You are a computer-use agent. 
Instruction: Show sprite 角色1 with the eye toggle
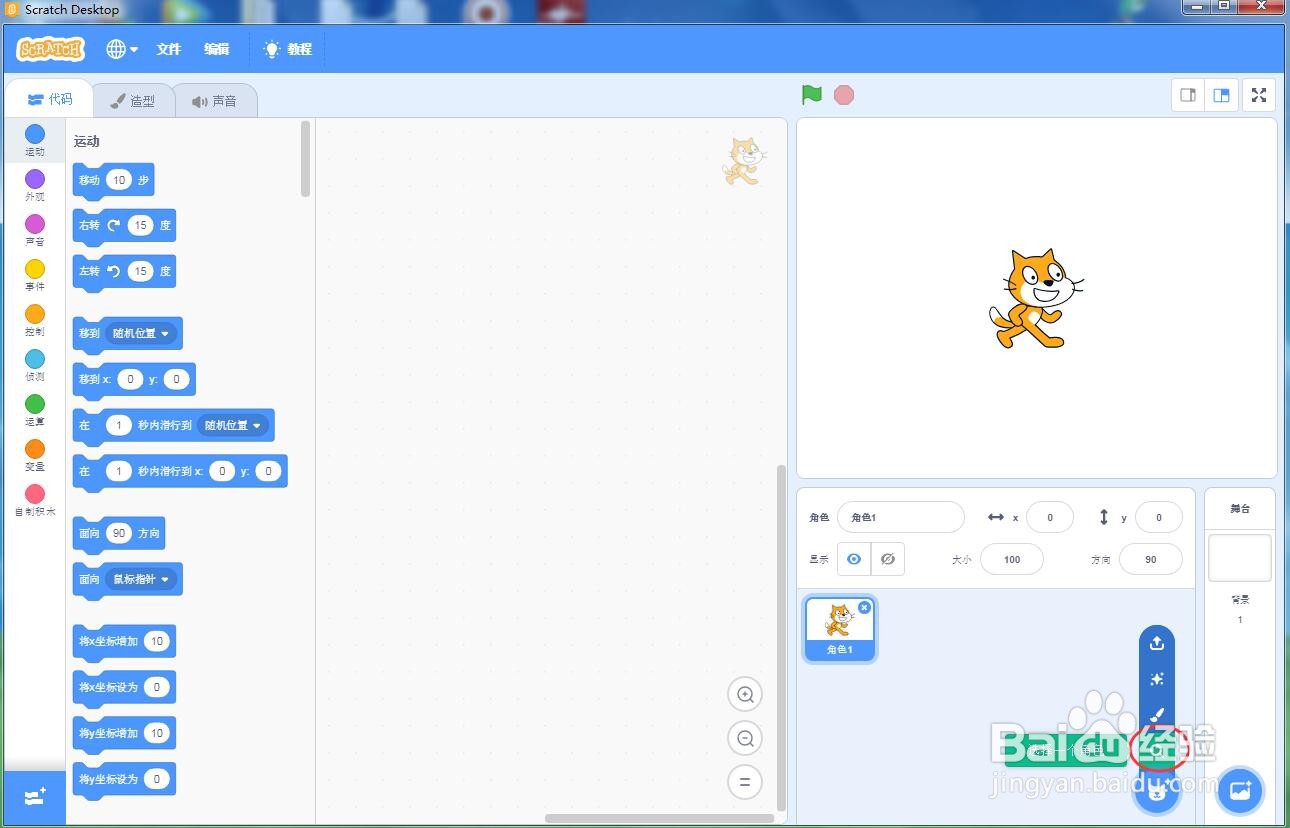[853, 559]
